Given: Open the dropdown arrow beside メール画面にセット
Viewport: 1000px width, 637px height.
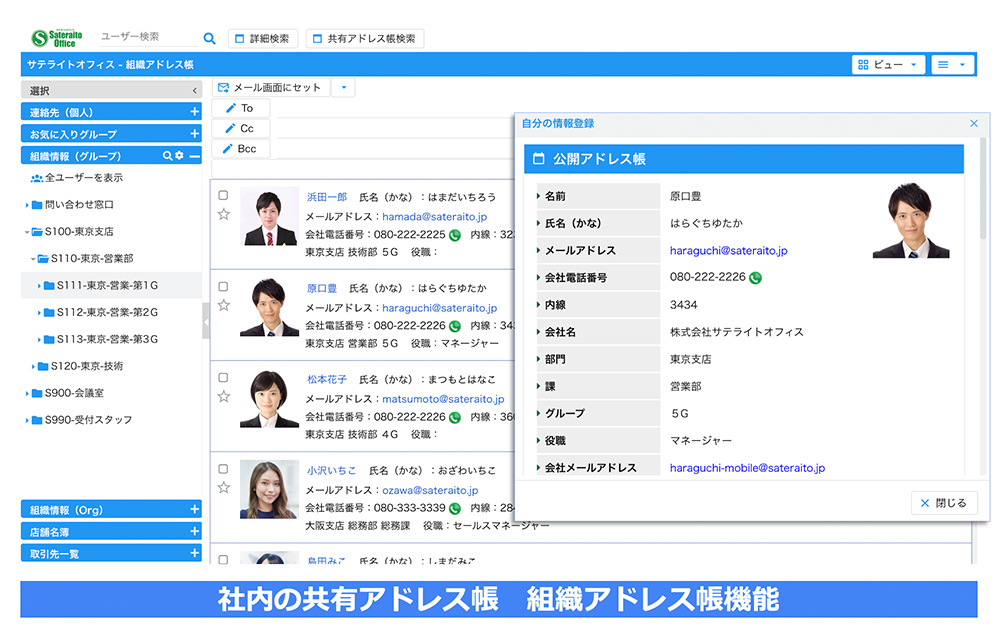Looking at the screenshot, I should (x=342, y=88).
